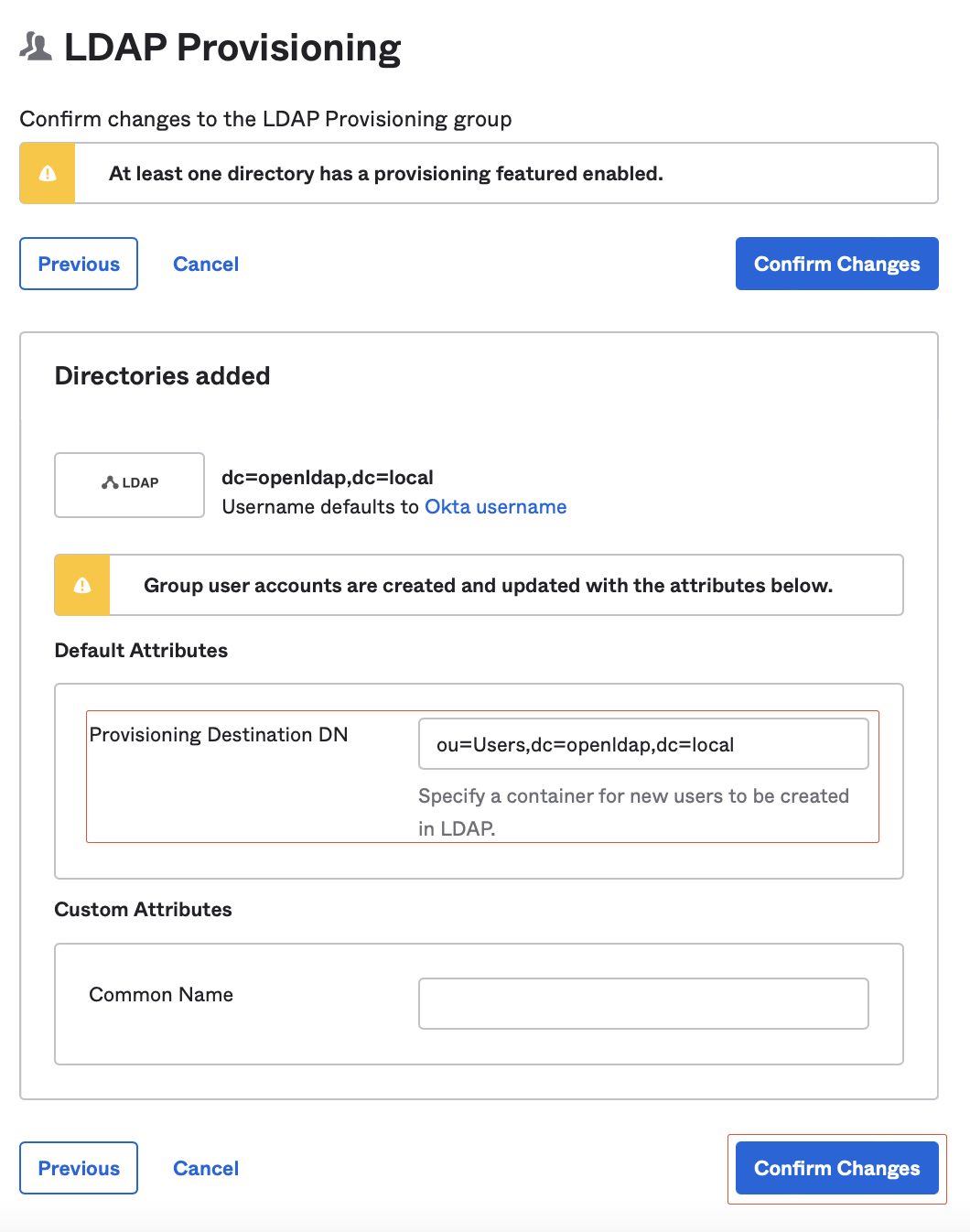Image resolution: width=970 pixels, height=1232 pixels.
Task: Select the LDAP directory logo tile
Action: (130, 484)
